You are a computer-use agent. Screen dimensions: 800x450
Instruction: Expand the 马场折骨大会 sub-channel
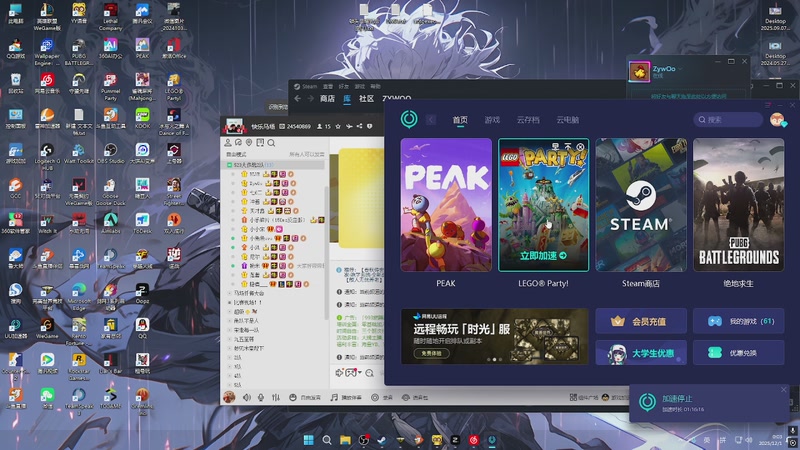pyautogui.click(x=230, y=293)
